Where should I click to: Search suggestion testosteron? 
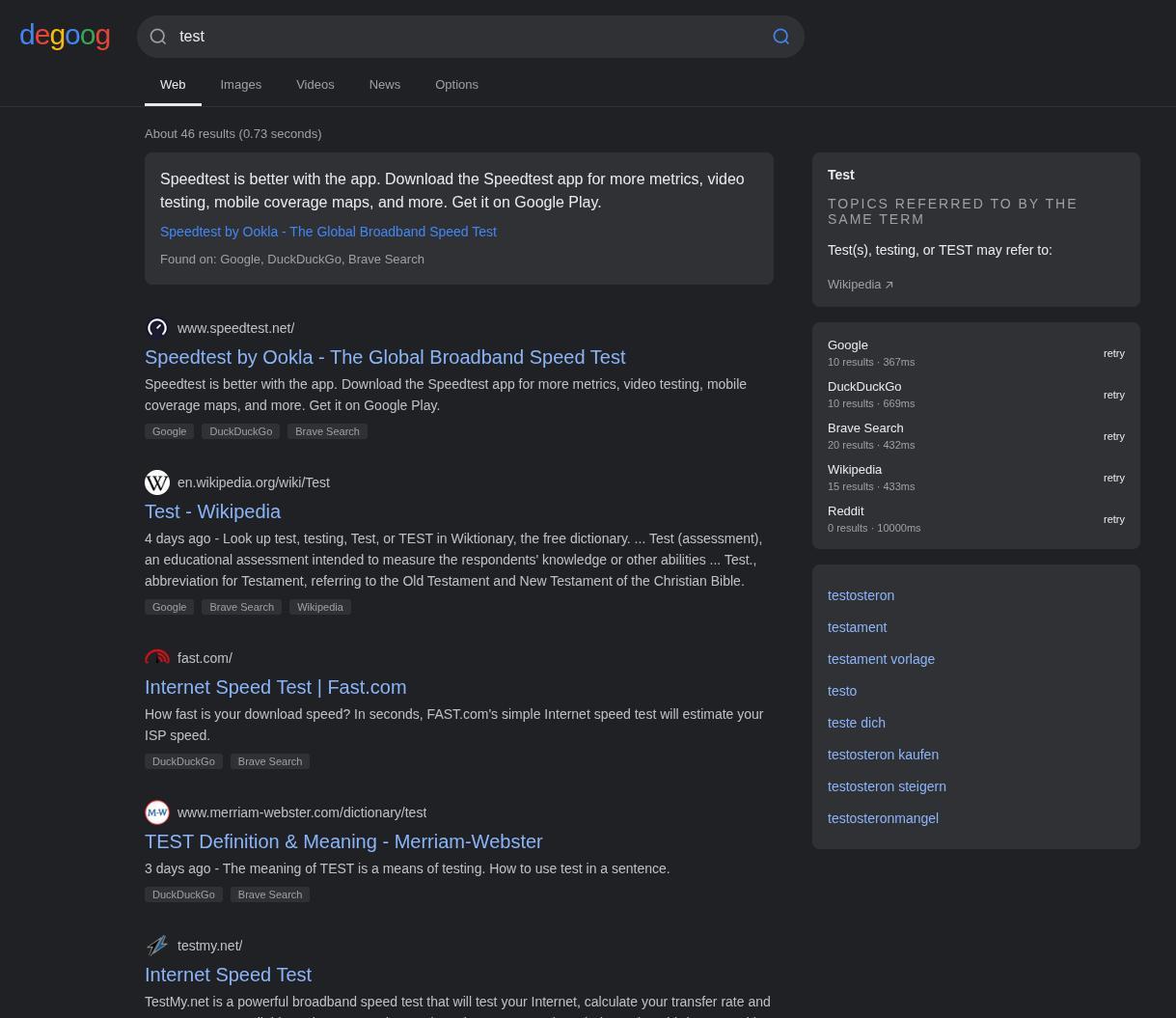pos(861,595)
